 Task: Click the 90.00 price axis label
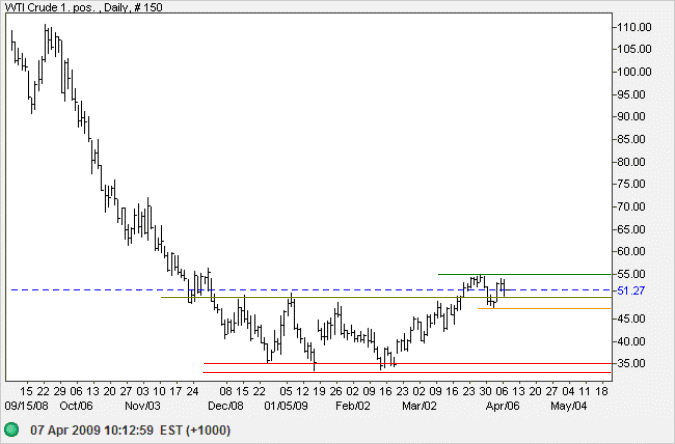click(631, 116)
